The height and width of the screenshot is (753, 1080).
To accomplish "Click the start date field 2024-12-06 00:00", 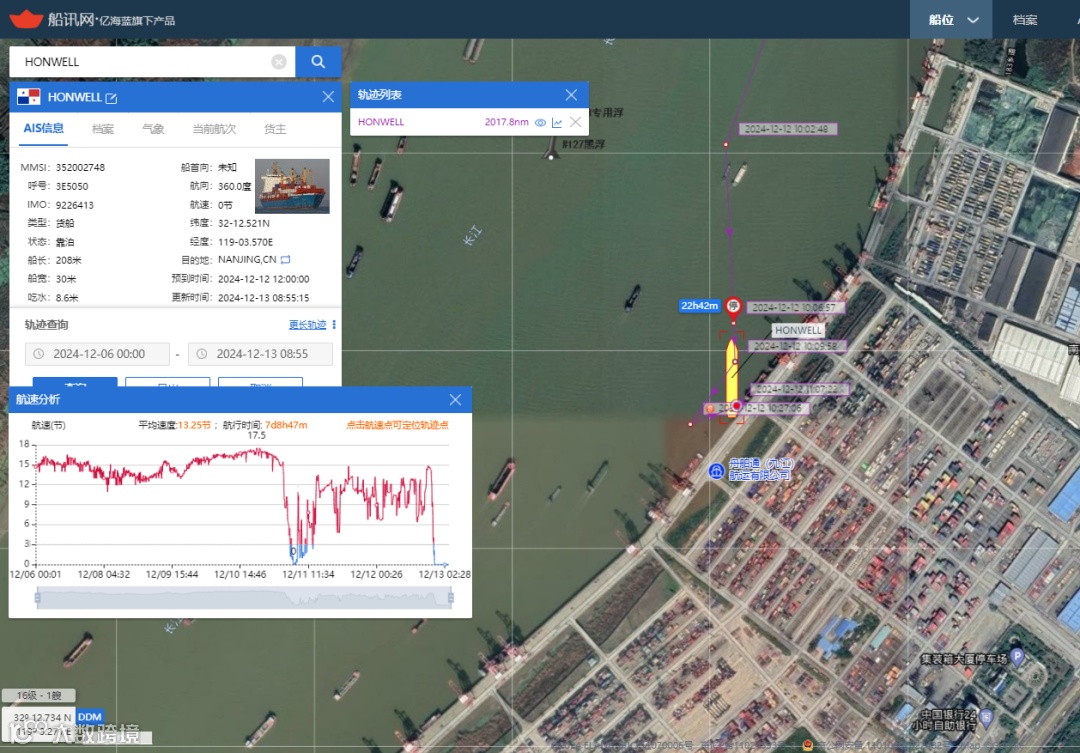I will [x=97, y=354].
